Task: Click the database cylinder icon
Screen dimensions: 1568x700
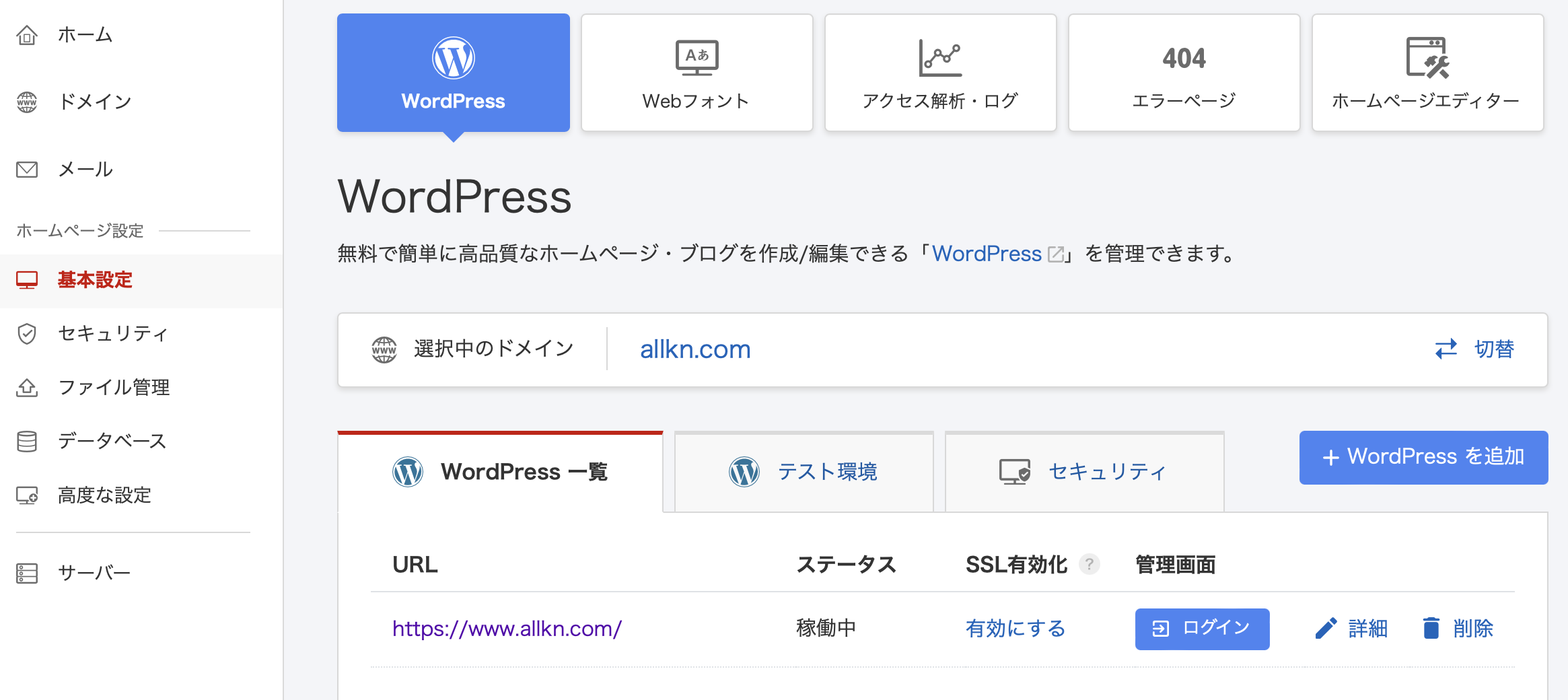Action: (27, 441)
